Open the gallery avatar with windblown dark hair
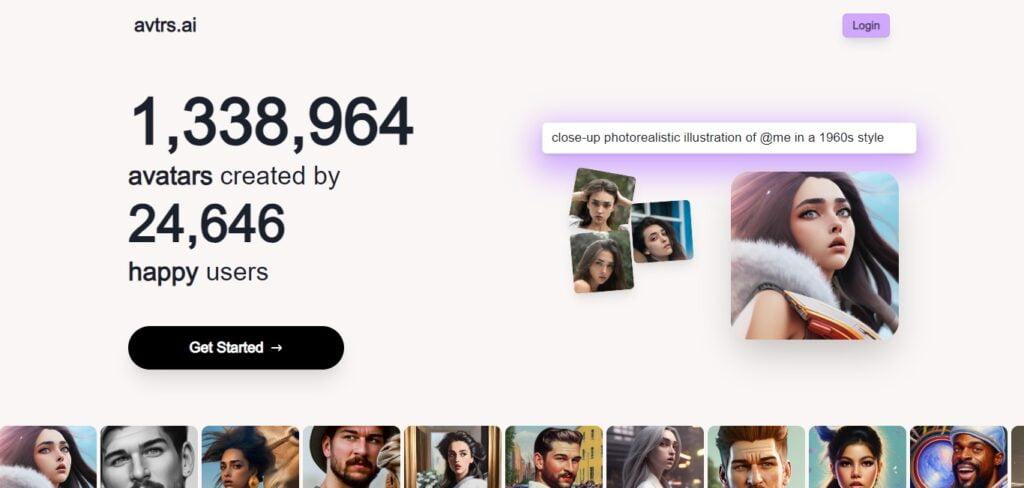Image resolution: width=1024 pixels, height=488 pixels. (x=250, y=457)
